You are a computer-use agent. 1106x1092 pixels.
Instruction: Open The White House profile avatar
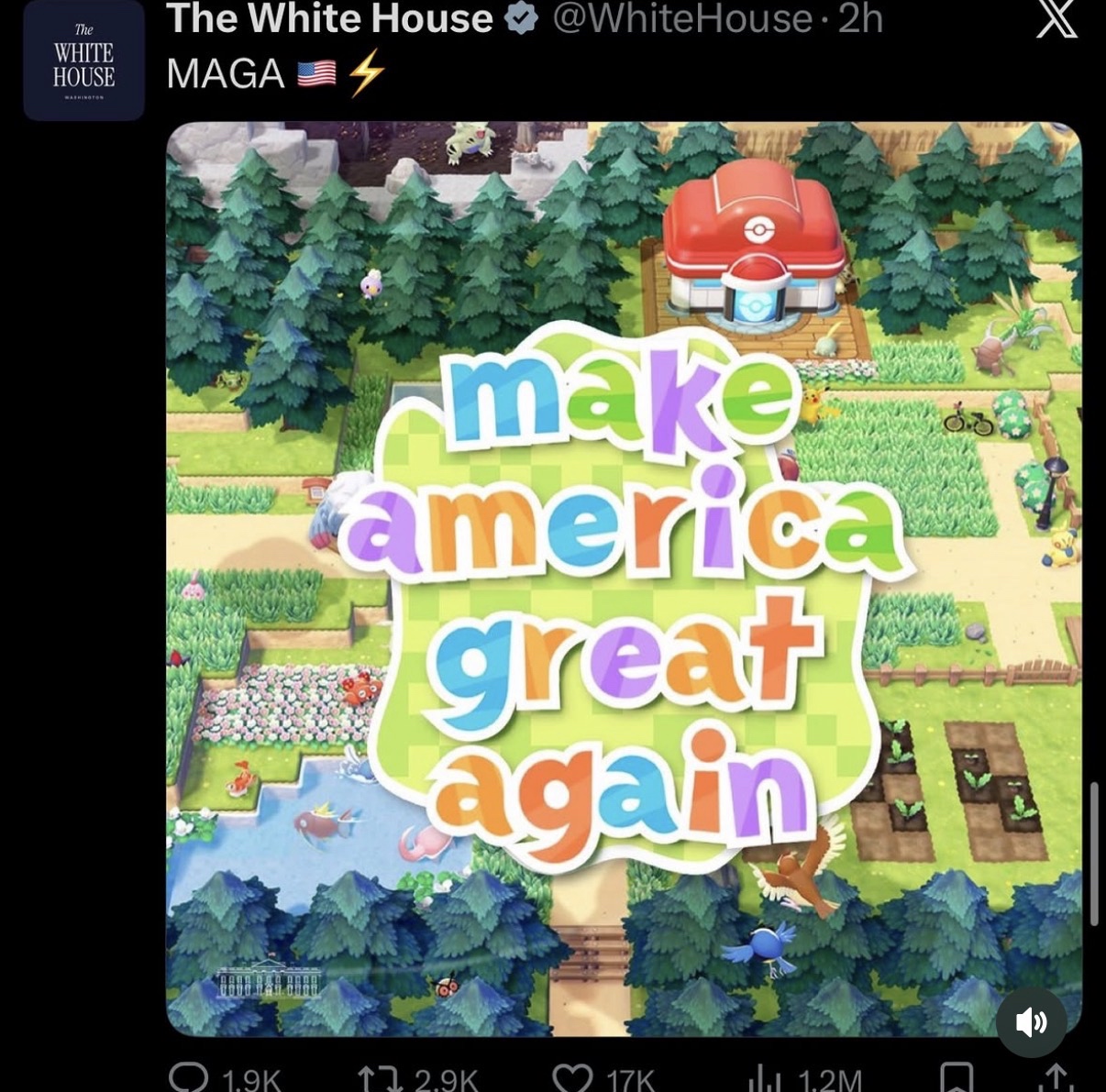pos(83,60)
